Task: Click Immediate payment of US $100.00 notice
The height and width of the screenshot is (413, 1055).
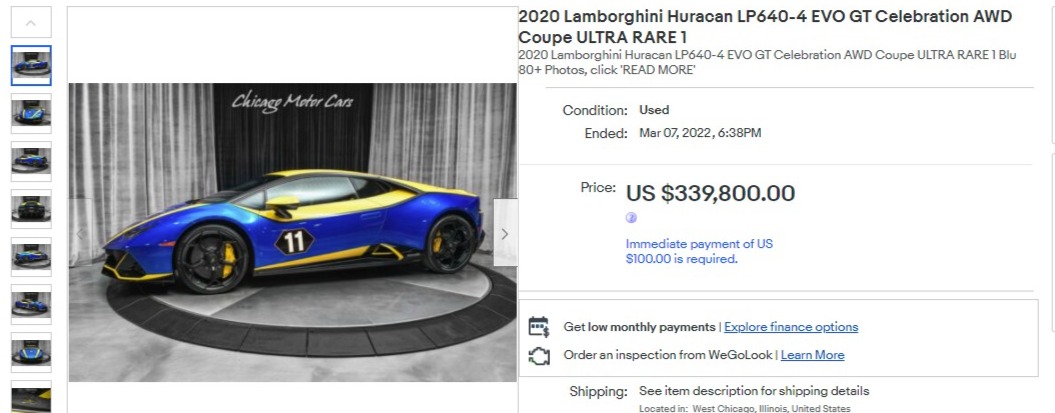Action: (699, 252)
